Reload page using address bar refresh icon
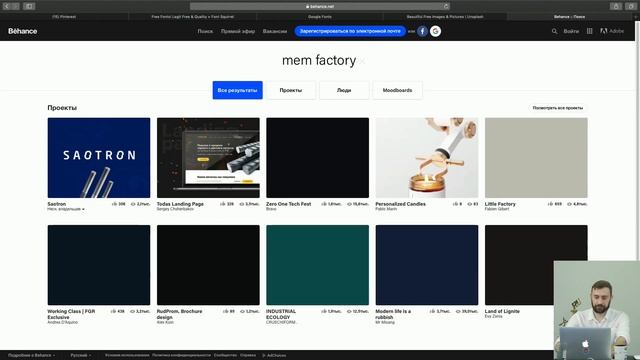640x360 pixels. coord(446,6)
